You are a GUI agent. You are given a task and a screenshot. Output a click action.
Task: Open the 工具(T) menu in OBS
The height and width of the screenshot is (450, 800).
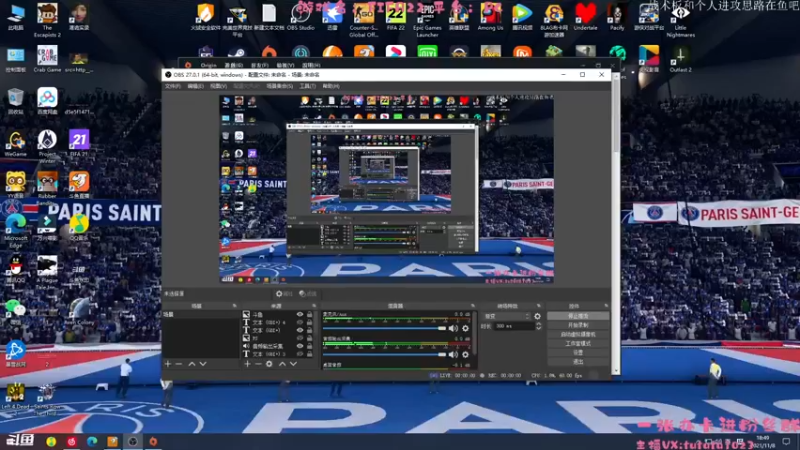[x=307, y=86]
